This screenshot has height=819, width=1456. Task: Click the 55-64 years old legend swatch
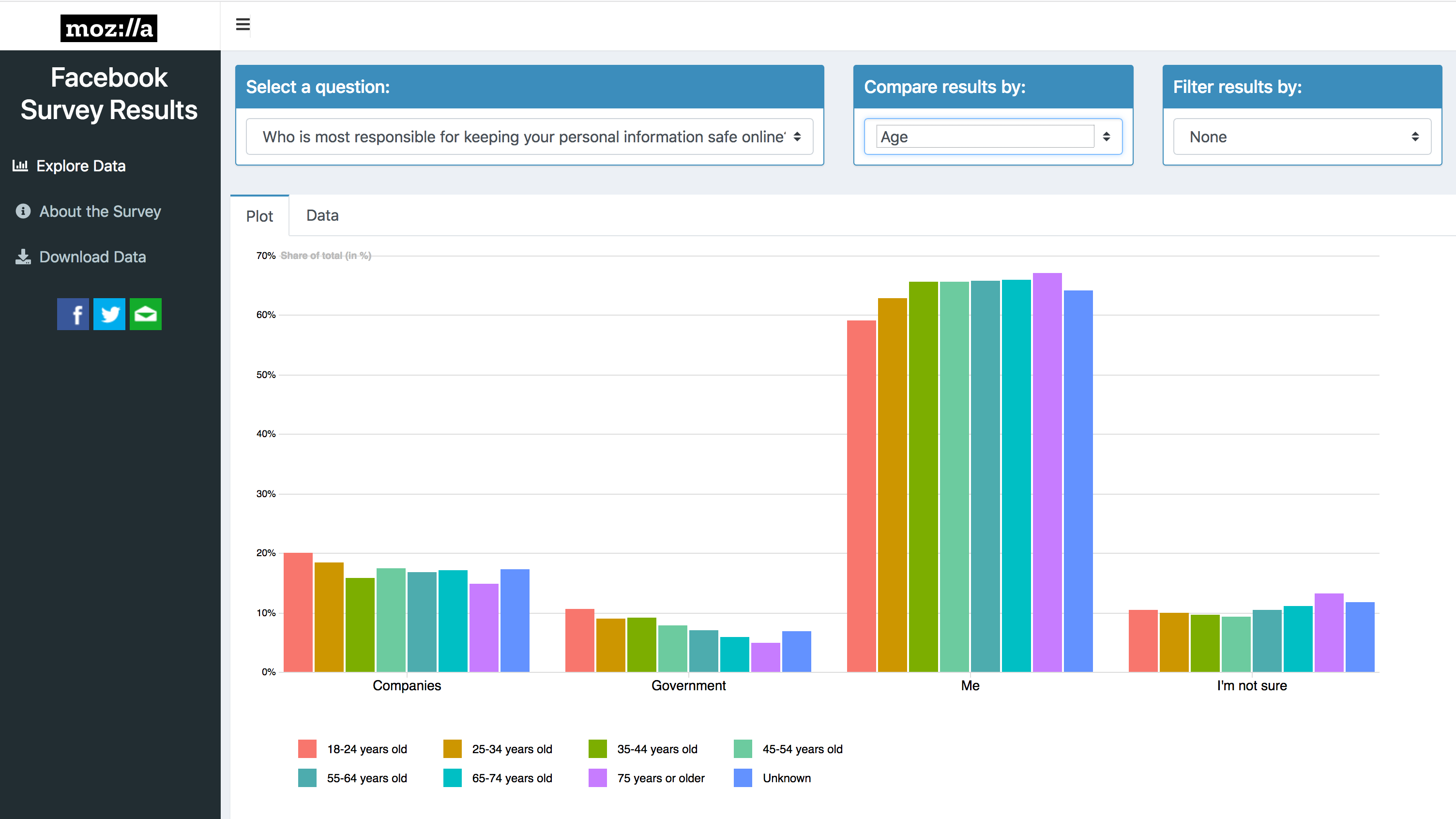[x=307, y=778]
